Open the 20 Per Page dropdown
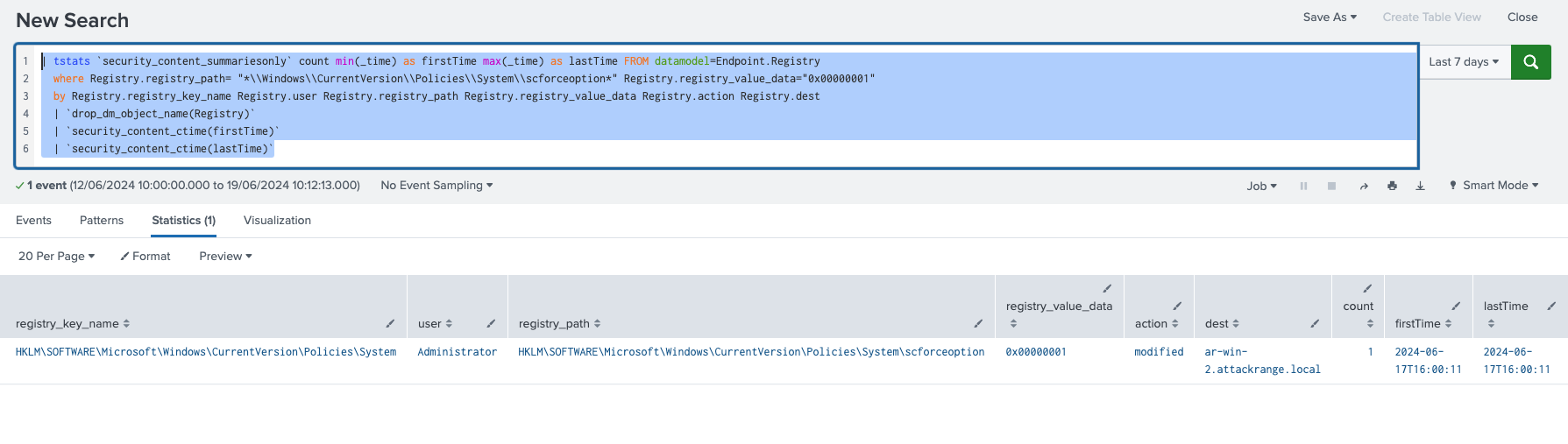Screen dimensions: 1568x444 [x=56, y=257]
